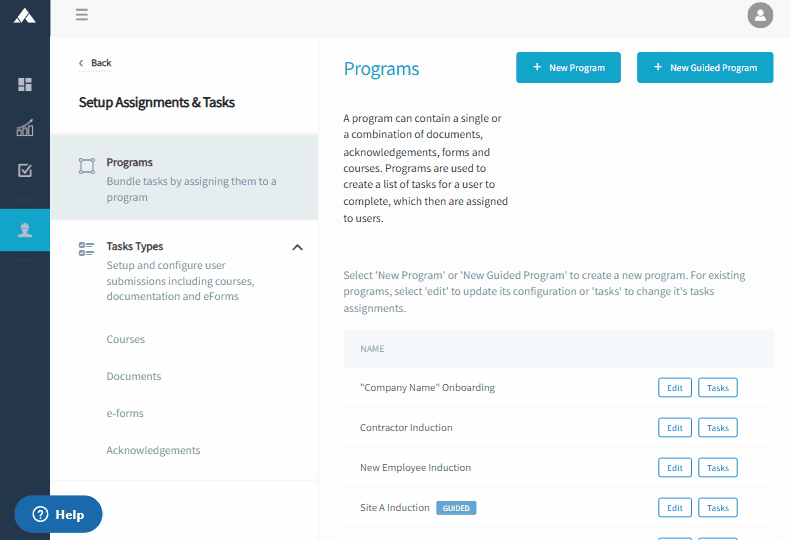Collapse the Tasks Types section chevron
This screenshot has width=791, height=540.
[297, 247]
